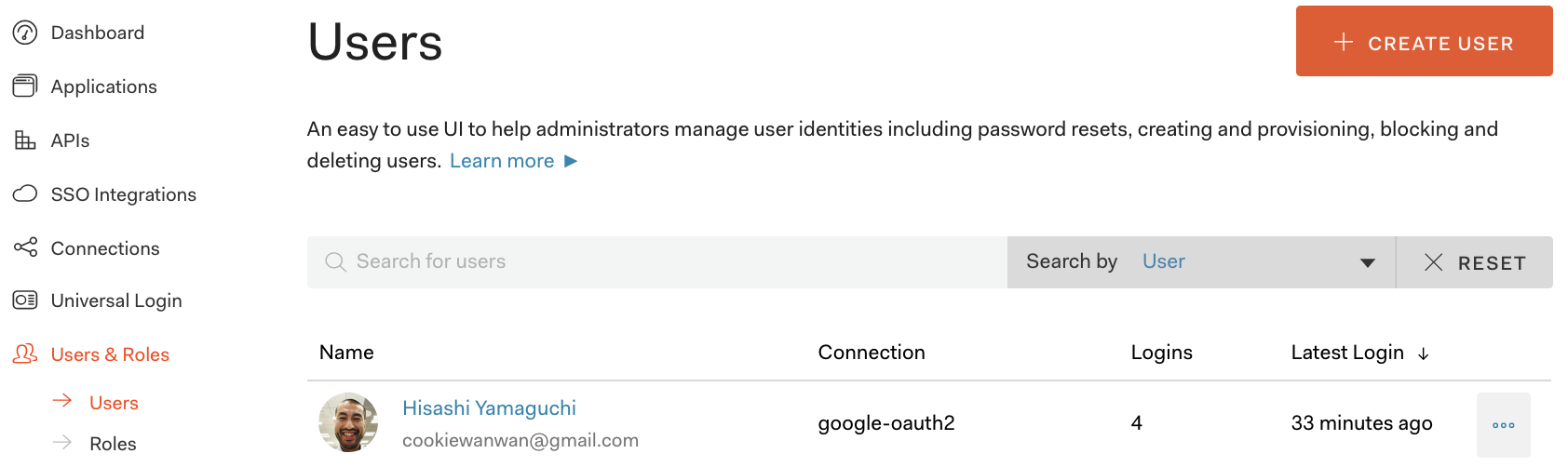
Task: Sort by Latest Login arrow
Action: tap(1423, 354)
